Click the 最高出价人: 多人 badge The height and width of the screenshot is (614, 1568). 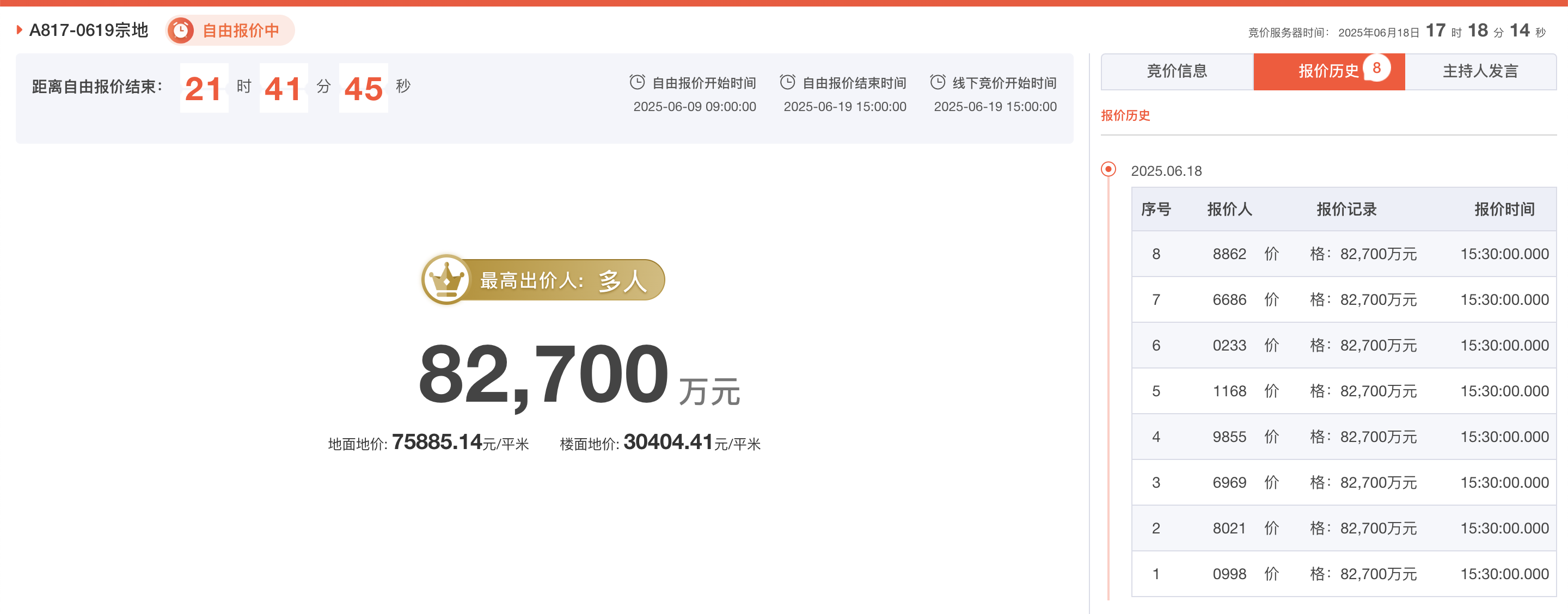[543, 280]
